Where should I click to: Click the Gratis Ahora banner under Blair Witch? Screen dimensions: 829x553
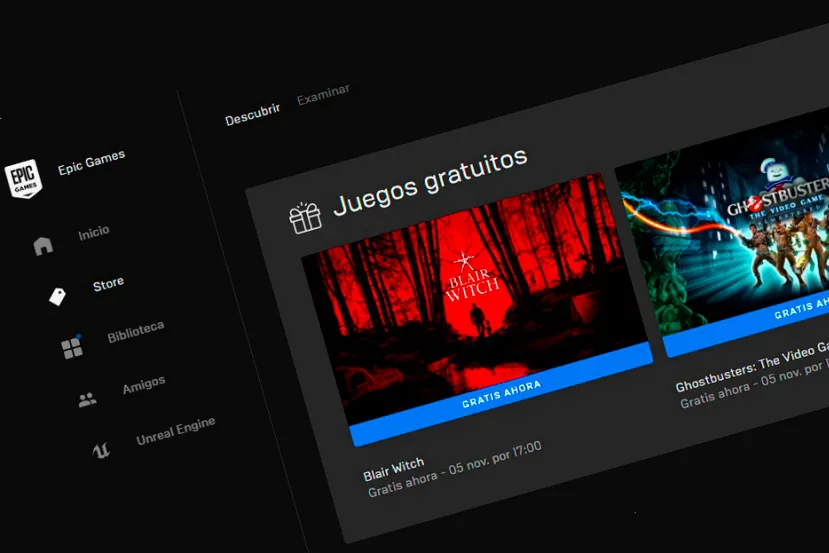[x=501, y=394]
